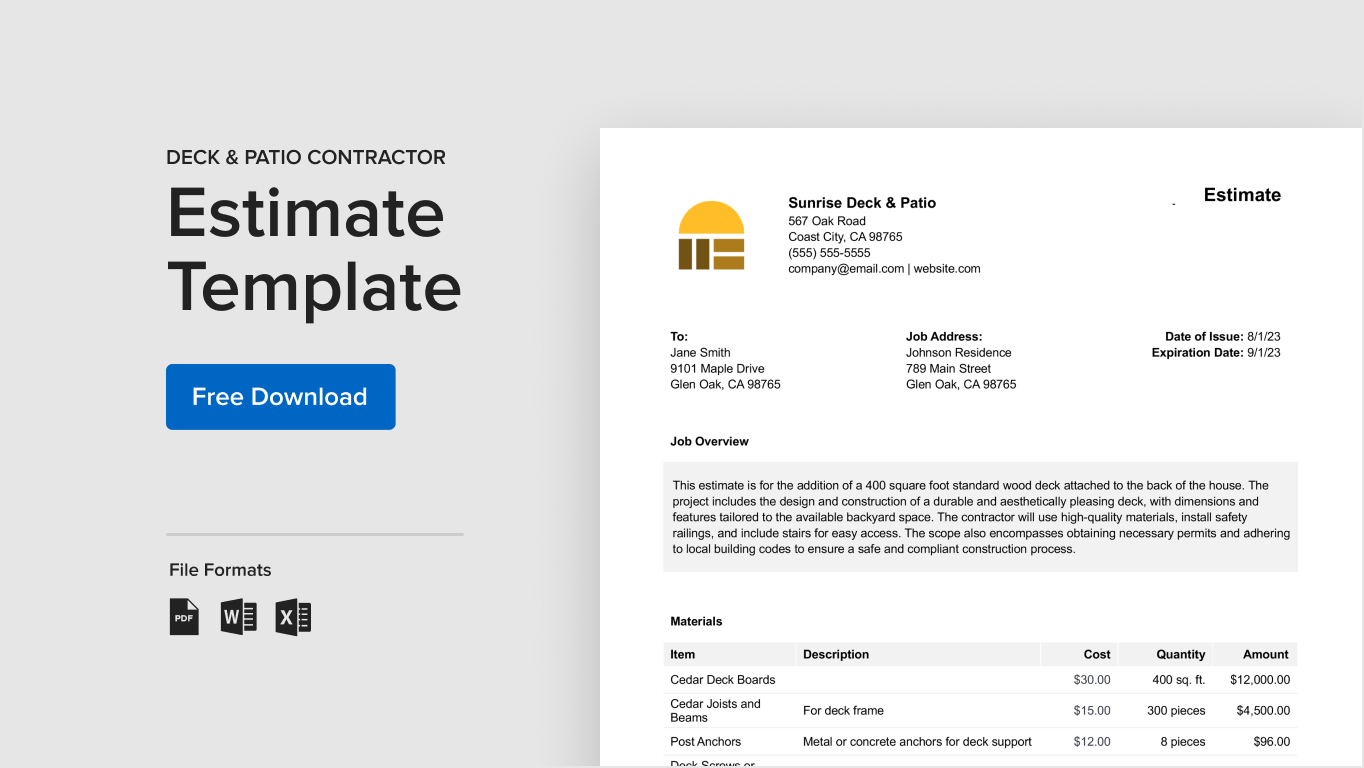The width and height of the screenshot is (1364, 768).
Task: Select the Excel file format icon
Action: (294, 616)
